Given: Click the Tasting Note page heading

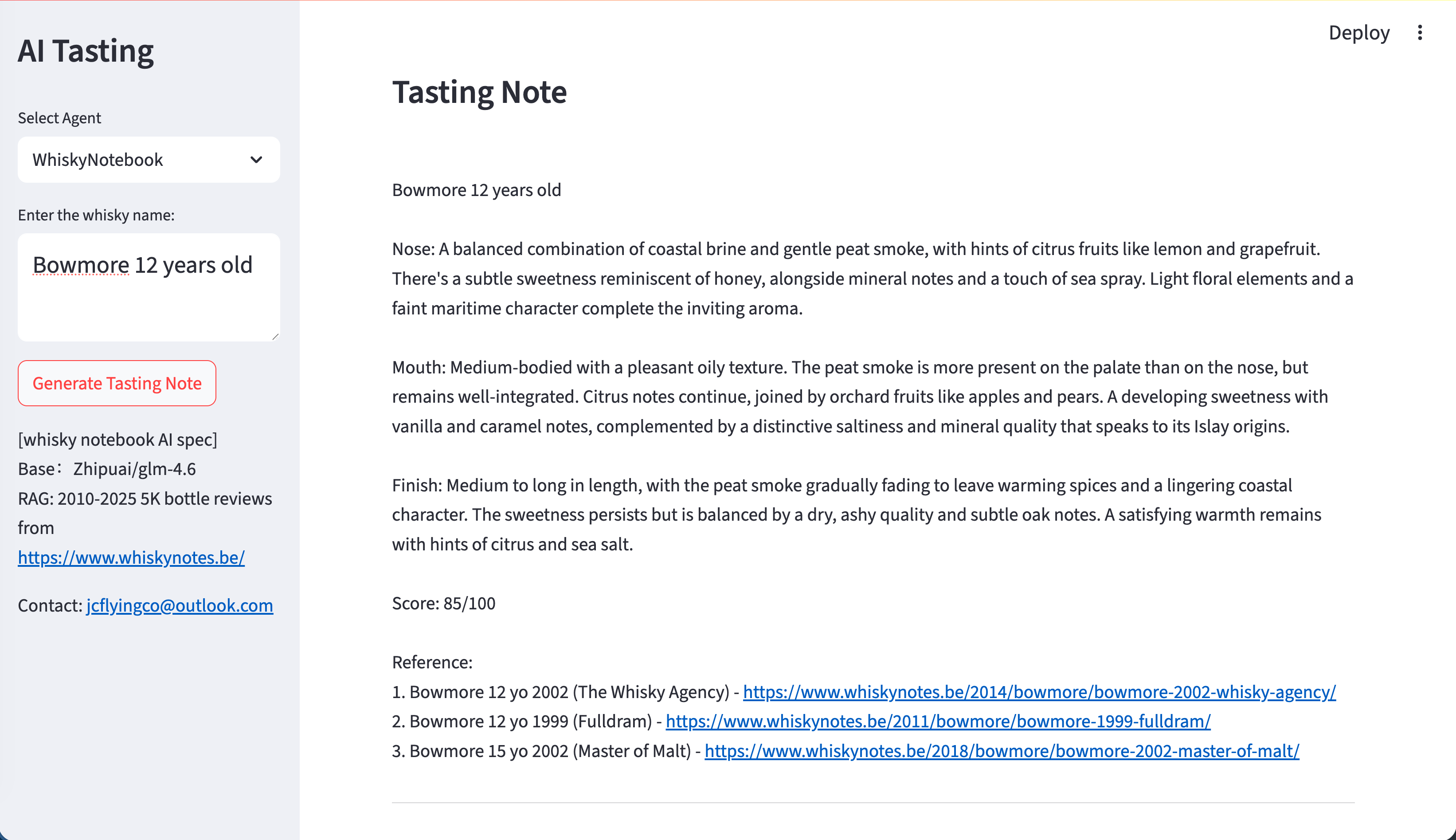Looking at the screenshot, I should 479,92.
